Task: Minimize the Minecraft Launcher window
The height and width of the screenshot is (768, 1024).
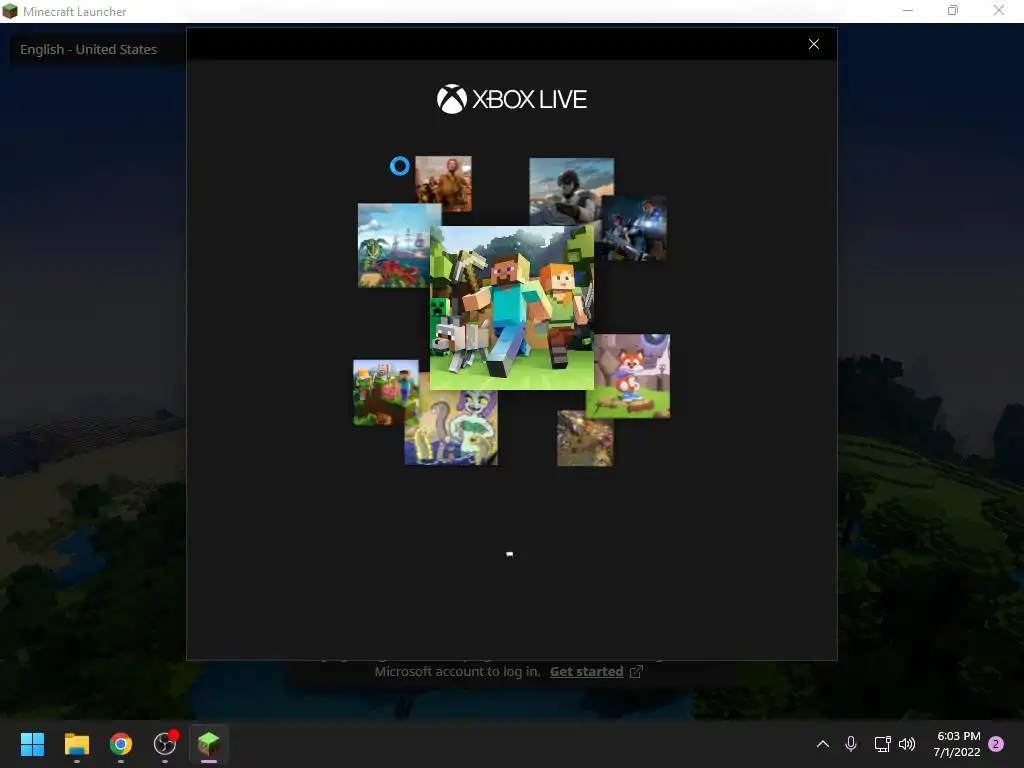Action: (x=908, y=10)
